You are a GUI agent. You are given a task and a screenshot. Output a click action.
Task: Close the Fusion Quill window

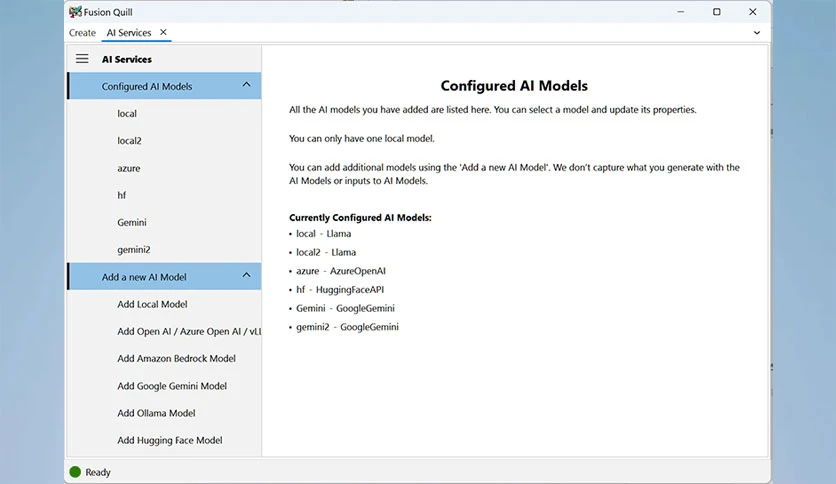pos(752,12)
